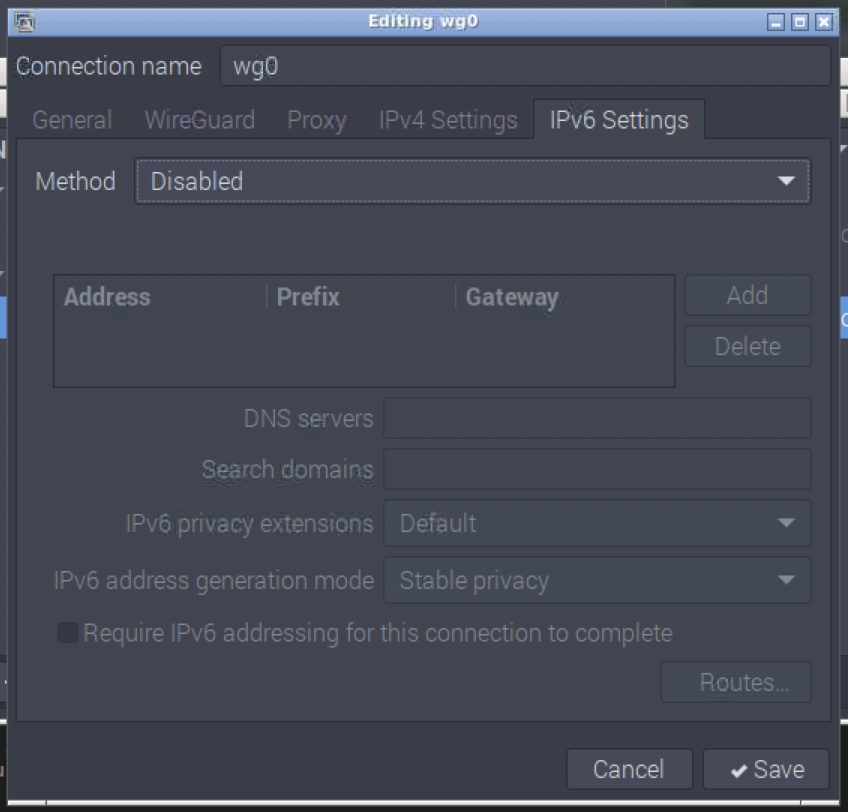Select the IPv4 Settings tab
Screen dimensions: 848x812
pos(447,120)
